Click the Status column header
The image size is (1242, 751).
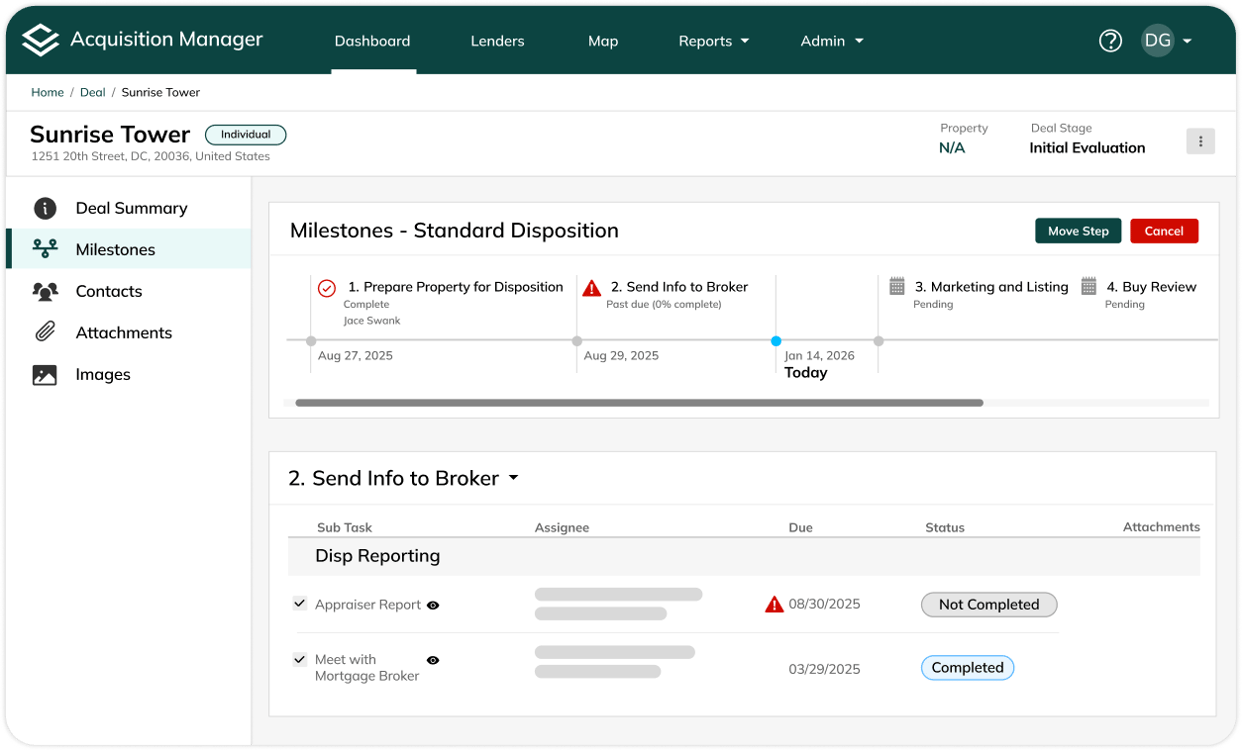(945, 527)
